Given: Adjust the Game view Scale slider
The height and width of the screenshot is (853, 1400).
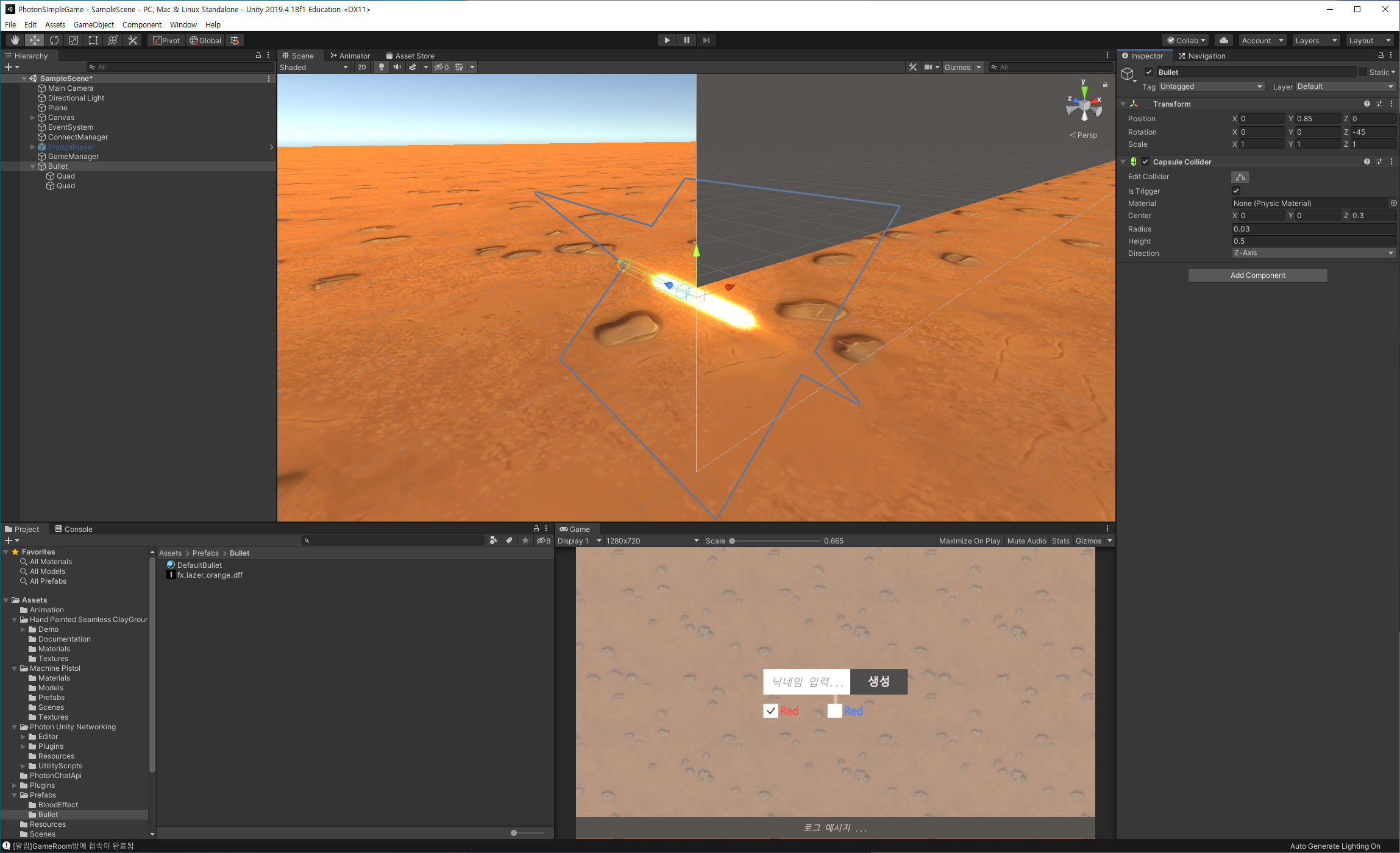Looking at the screenshot, I should pos(732,540).
